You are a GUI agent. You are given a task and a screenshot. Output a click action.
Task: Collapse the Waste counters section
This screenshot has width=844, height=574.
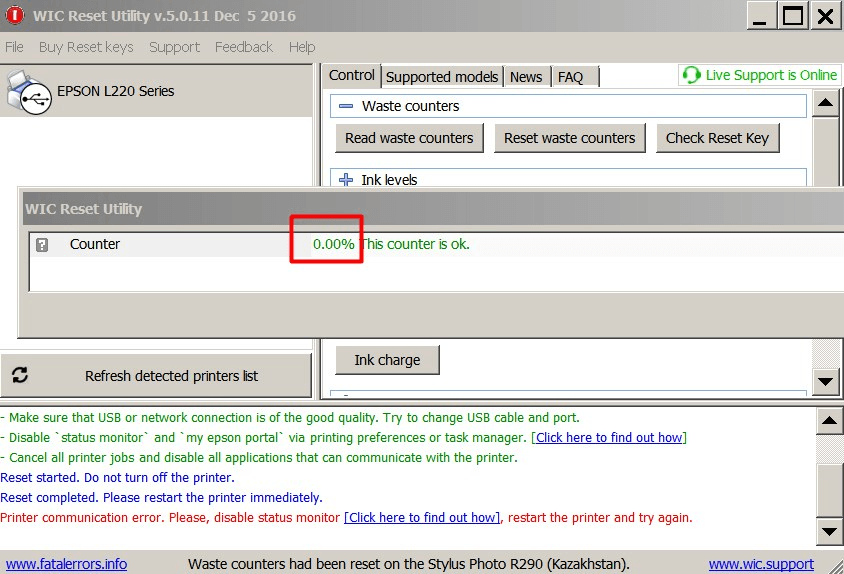coord(346,106)
